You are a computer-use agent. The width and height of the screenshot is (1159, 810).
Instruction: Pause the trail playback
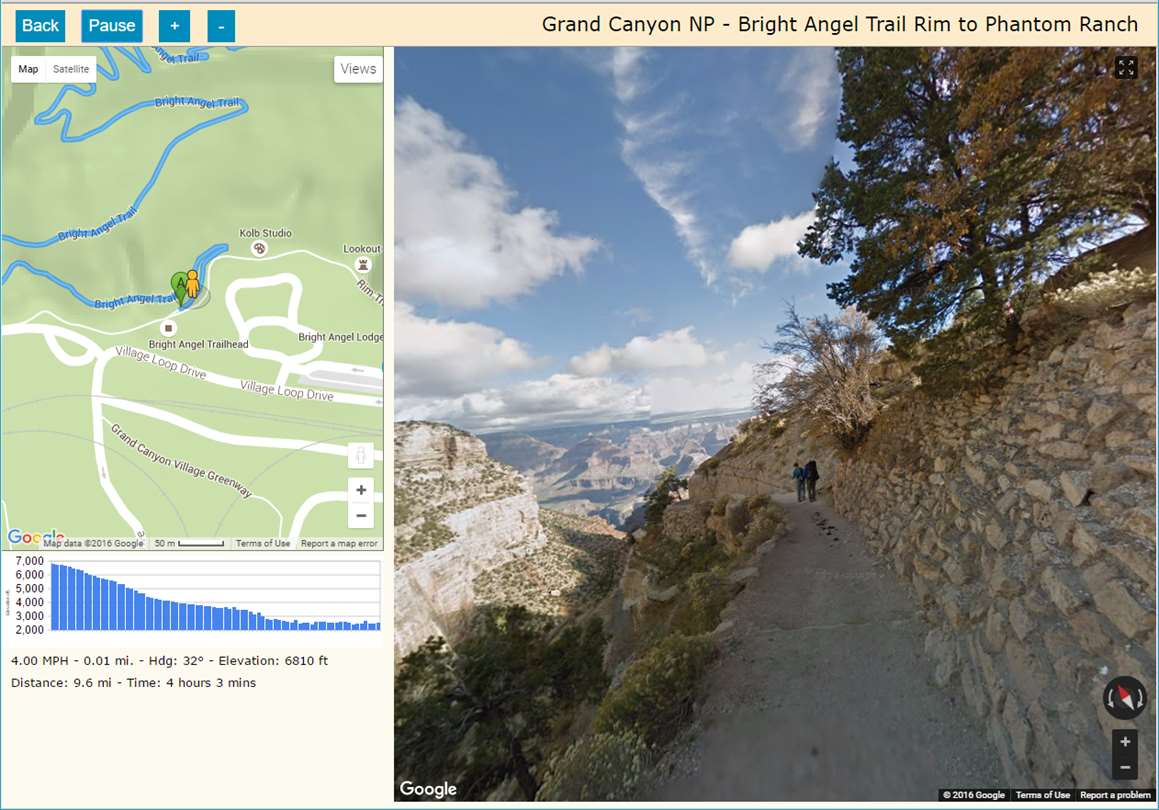[112, 26]
